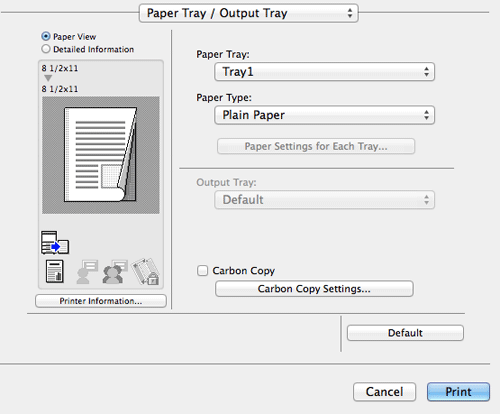Click the single user with speech bubble icon
The width and height of the screenshot is (500, 414).
point(87,272)
